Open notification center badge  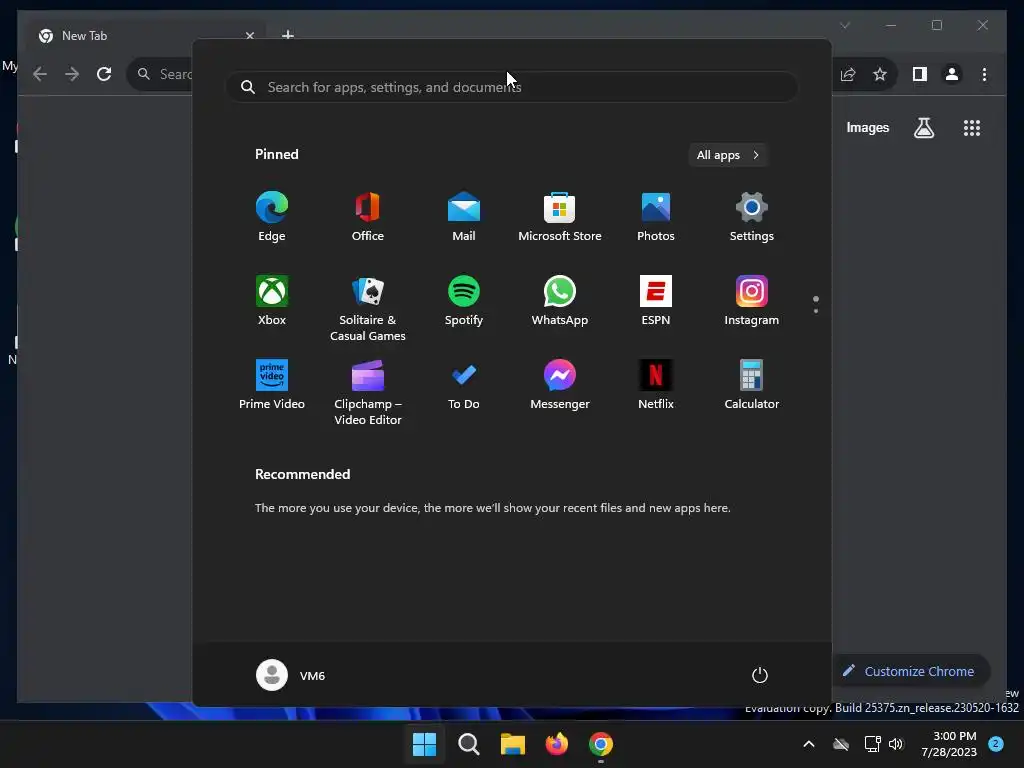coord(996,743)
